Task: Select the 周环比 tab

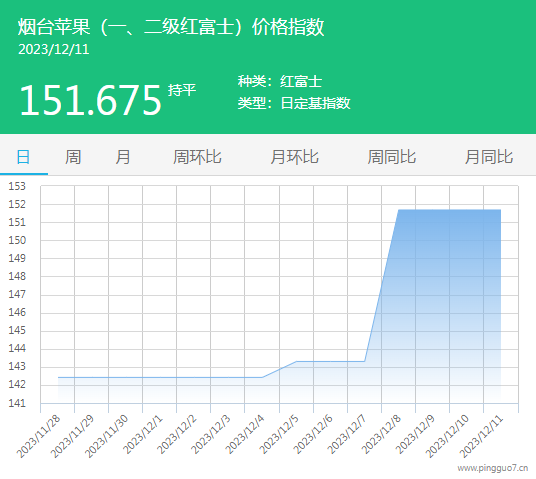Action: (x=197, y=157)
